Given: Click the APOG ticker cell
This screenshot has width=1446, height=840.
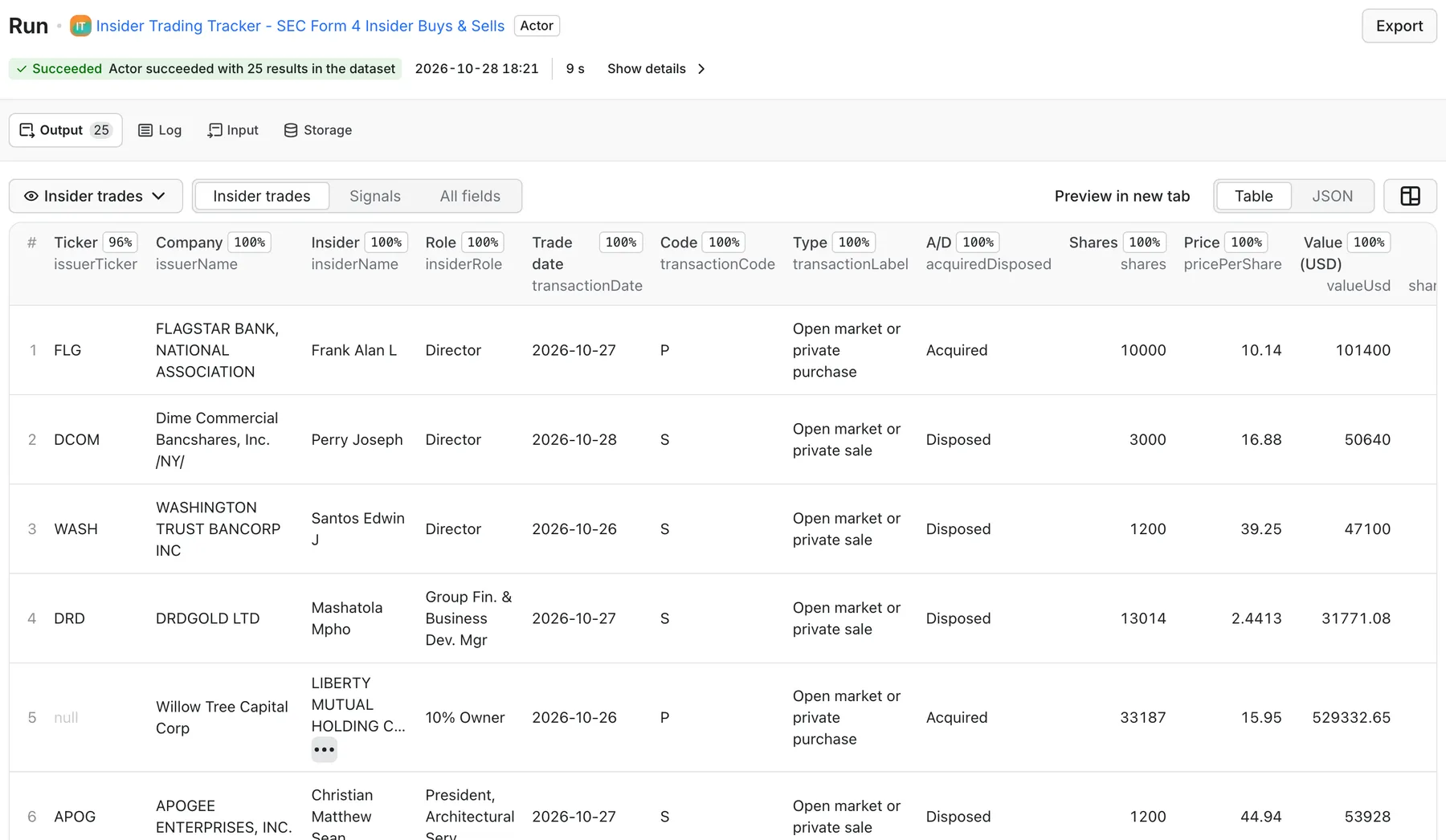Looking at the screenshot, I should (x=75, y=817).
